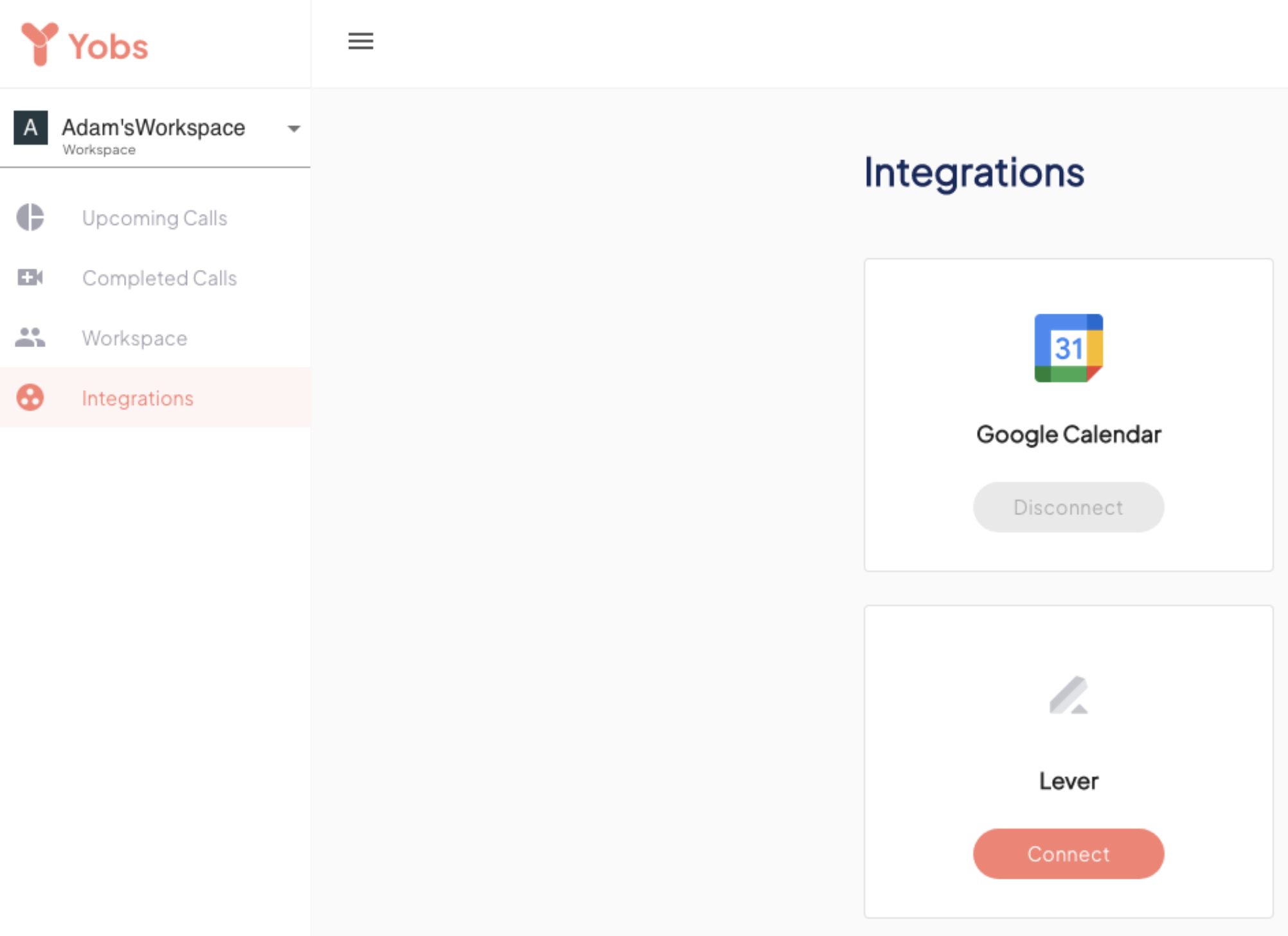This screenshot has width=1288, height=936.
Task: Go to Completed Calls page
Action: [x=159, y=278]
